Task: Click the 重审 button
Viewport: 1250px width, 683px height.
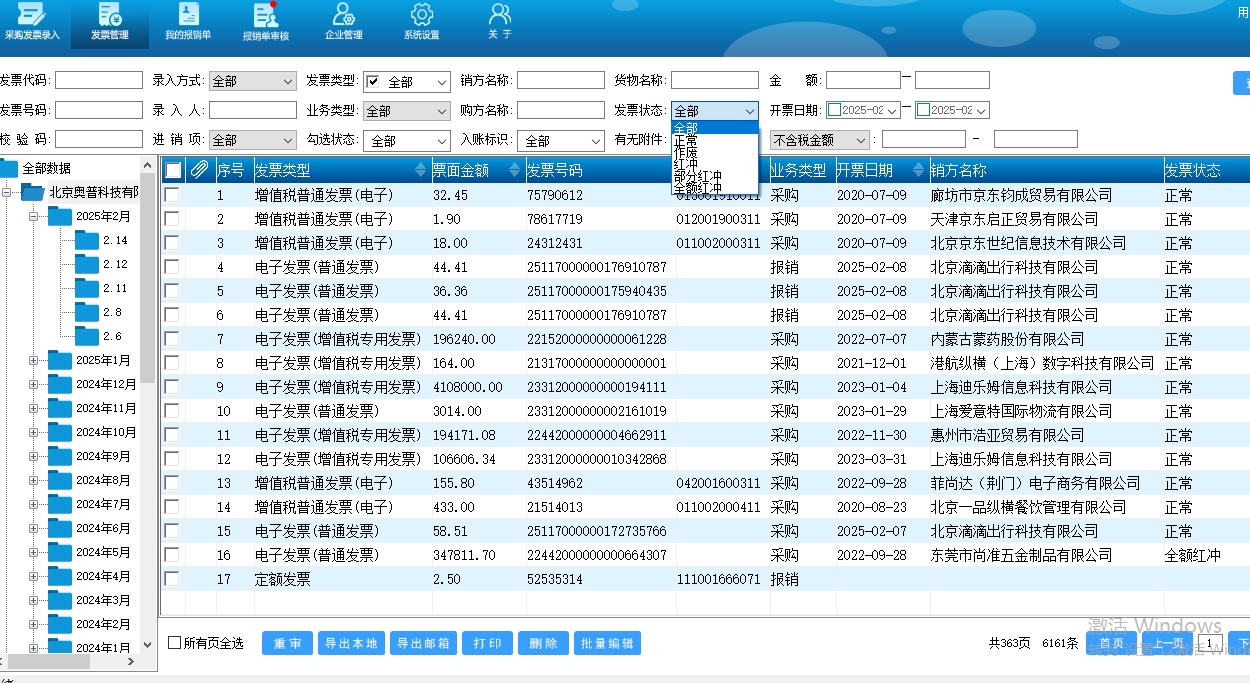Action: tap(288, 643)
